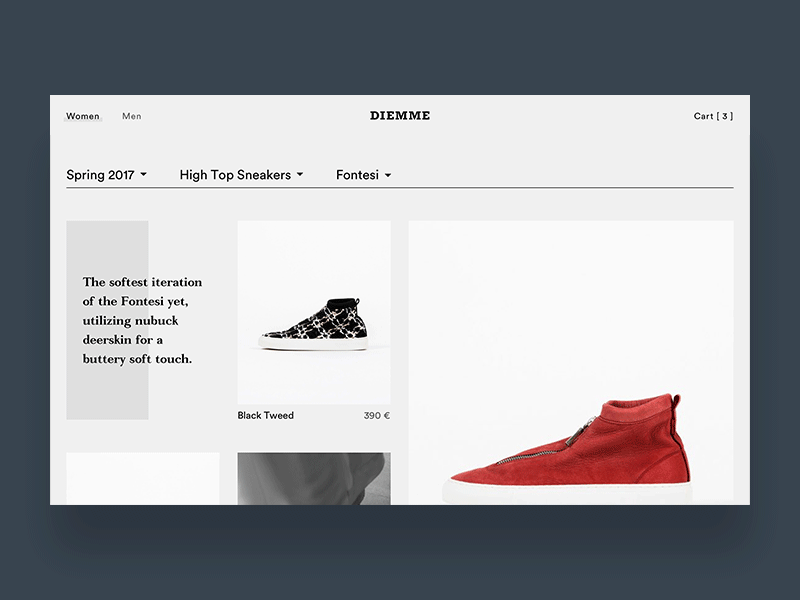Expand the Fontesi model dropdown
The width and height of the screenshot is (800, 600).
pos(364,175)
